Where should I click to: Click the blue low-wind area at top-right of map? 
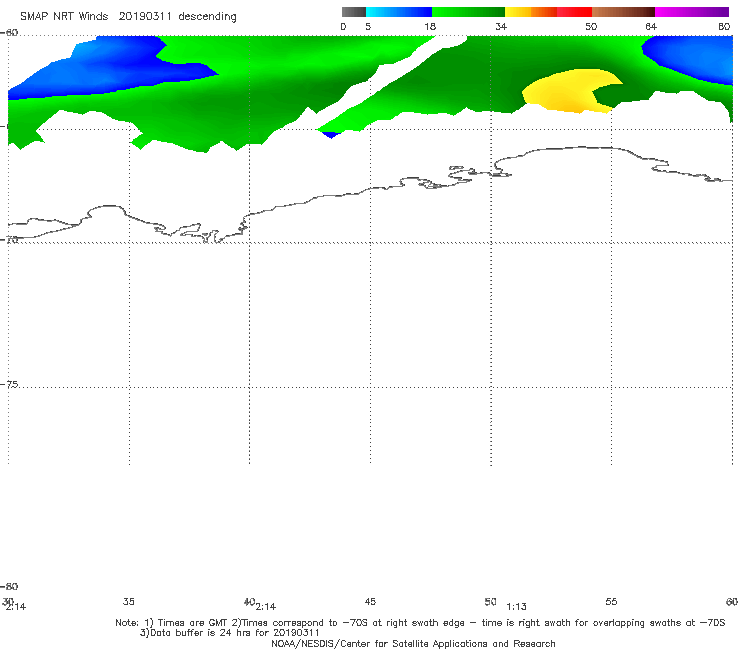[694, 57]
